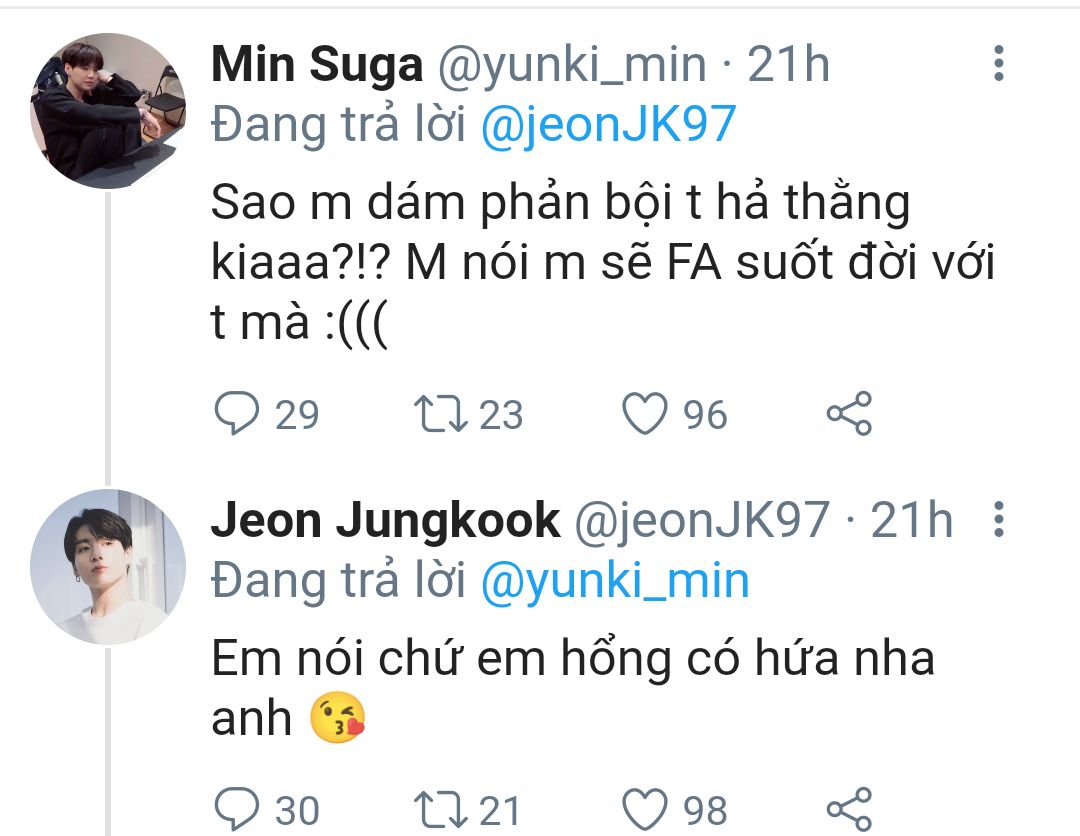The width and height of the screenshot is (1080, 836).
Task: Open Jungkook's reply tweet text
Action: coord(570,660)
